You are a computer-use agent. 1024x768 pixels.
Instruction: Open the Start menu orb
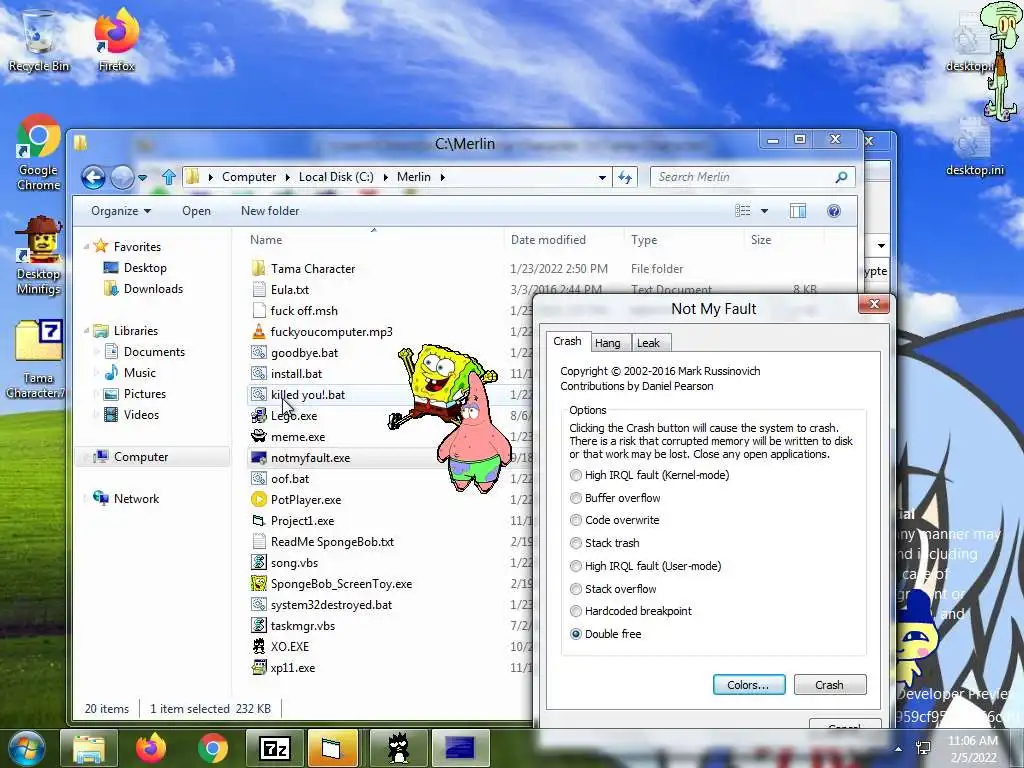(x=27, y=749)
